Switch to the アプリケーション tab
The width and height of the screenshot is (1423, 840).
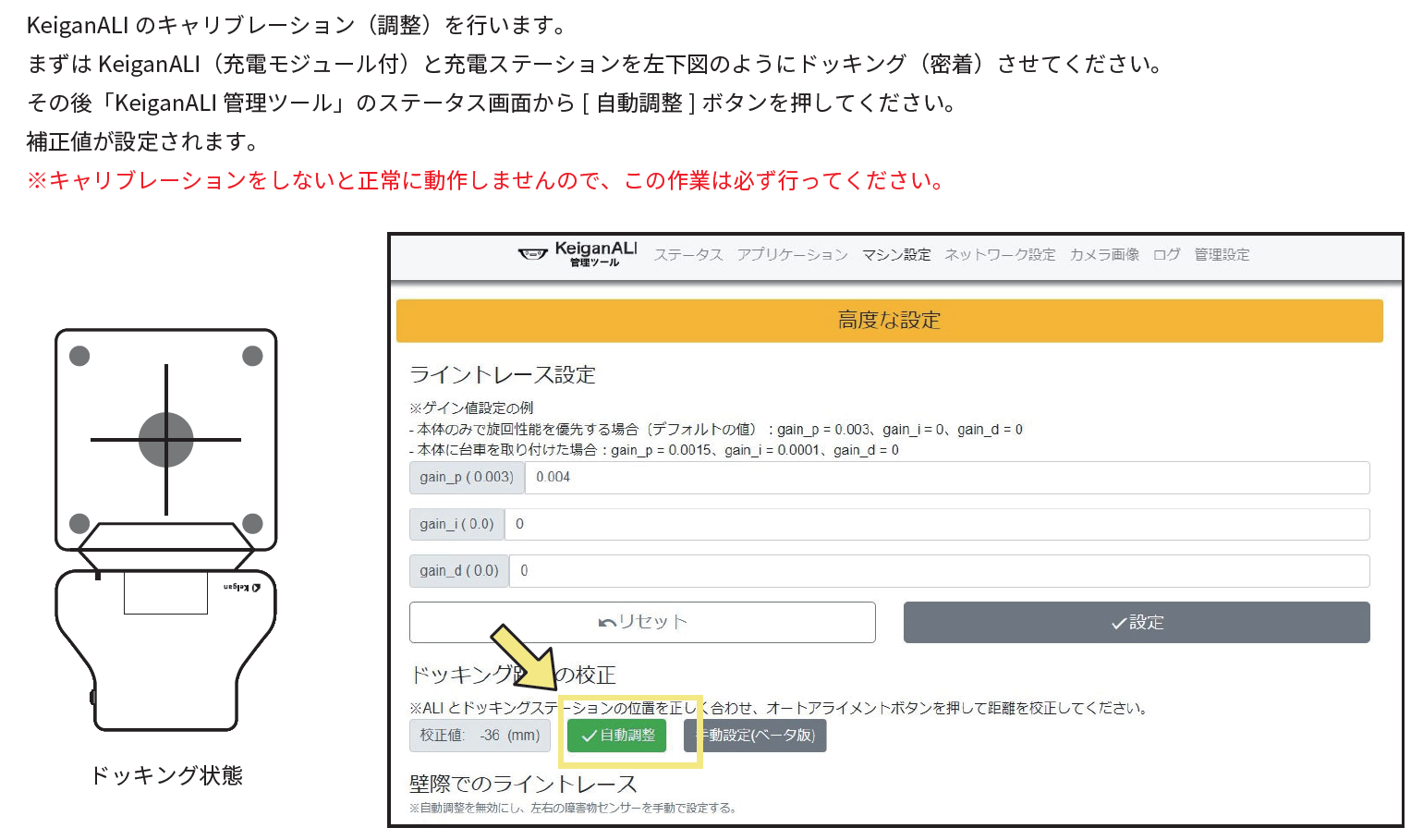[x=793, y=255]
